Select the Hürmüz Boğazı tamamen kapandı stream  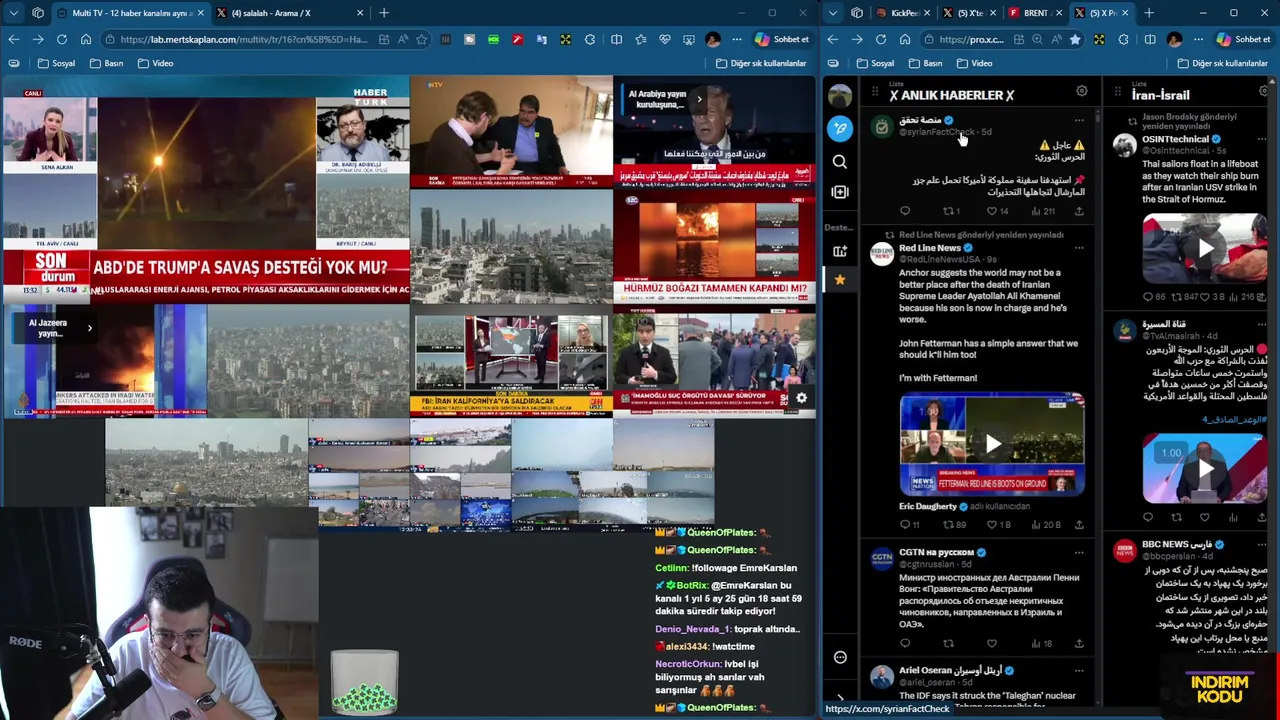tap(715, 247)
